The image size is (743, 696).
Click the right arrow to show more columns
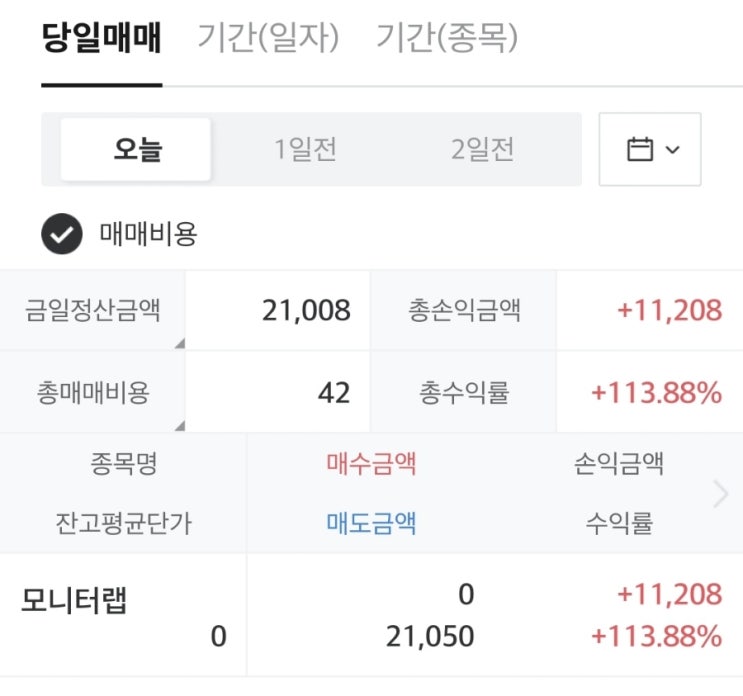(x=720, y=494)
